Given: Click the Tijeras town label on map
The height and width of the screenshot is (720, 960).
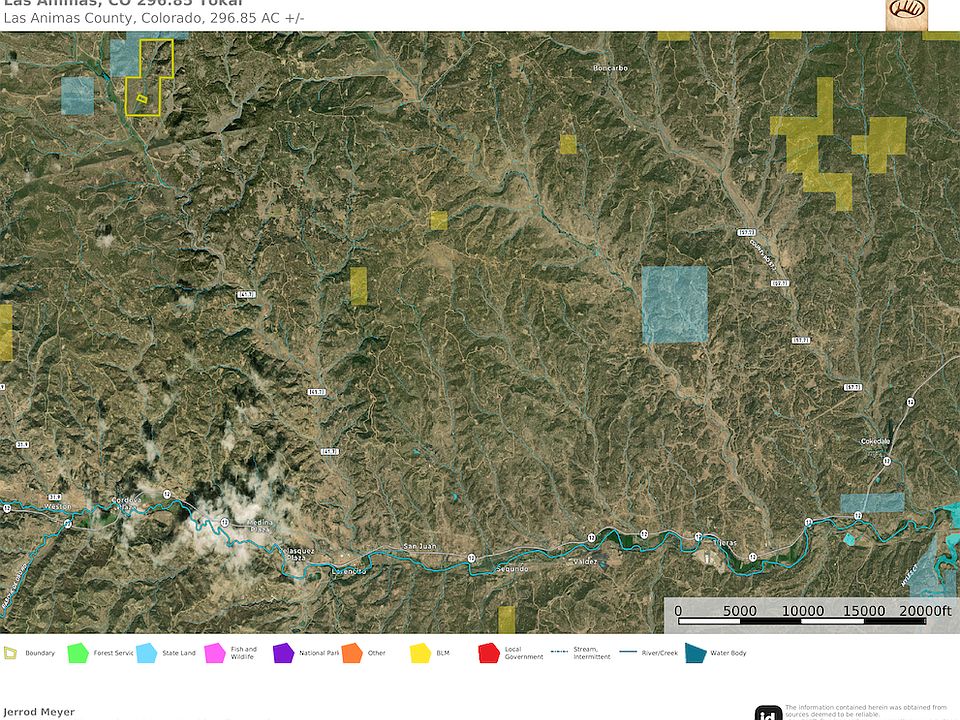Looking at the screenshot, I should (725, 542).
